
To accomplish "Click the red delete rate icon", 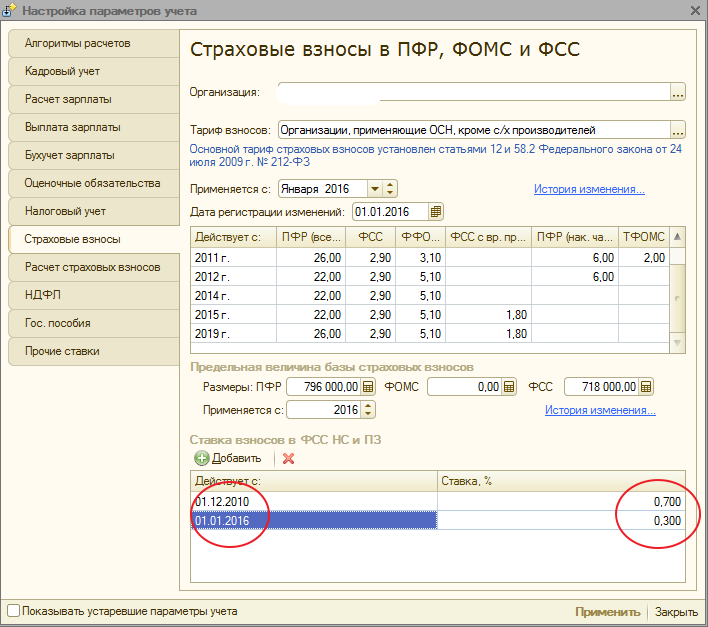I will point(289,458).
